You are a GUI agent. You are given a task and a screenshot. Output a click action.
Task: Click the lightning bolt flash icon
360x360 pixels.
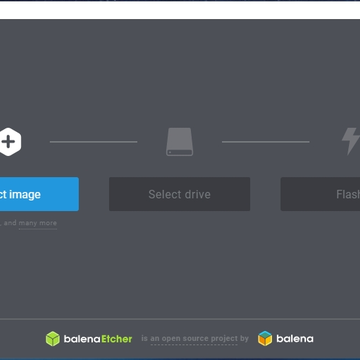(x=351, y=141)
